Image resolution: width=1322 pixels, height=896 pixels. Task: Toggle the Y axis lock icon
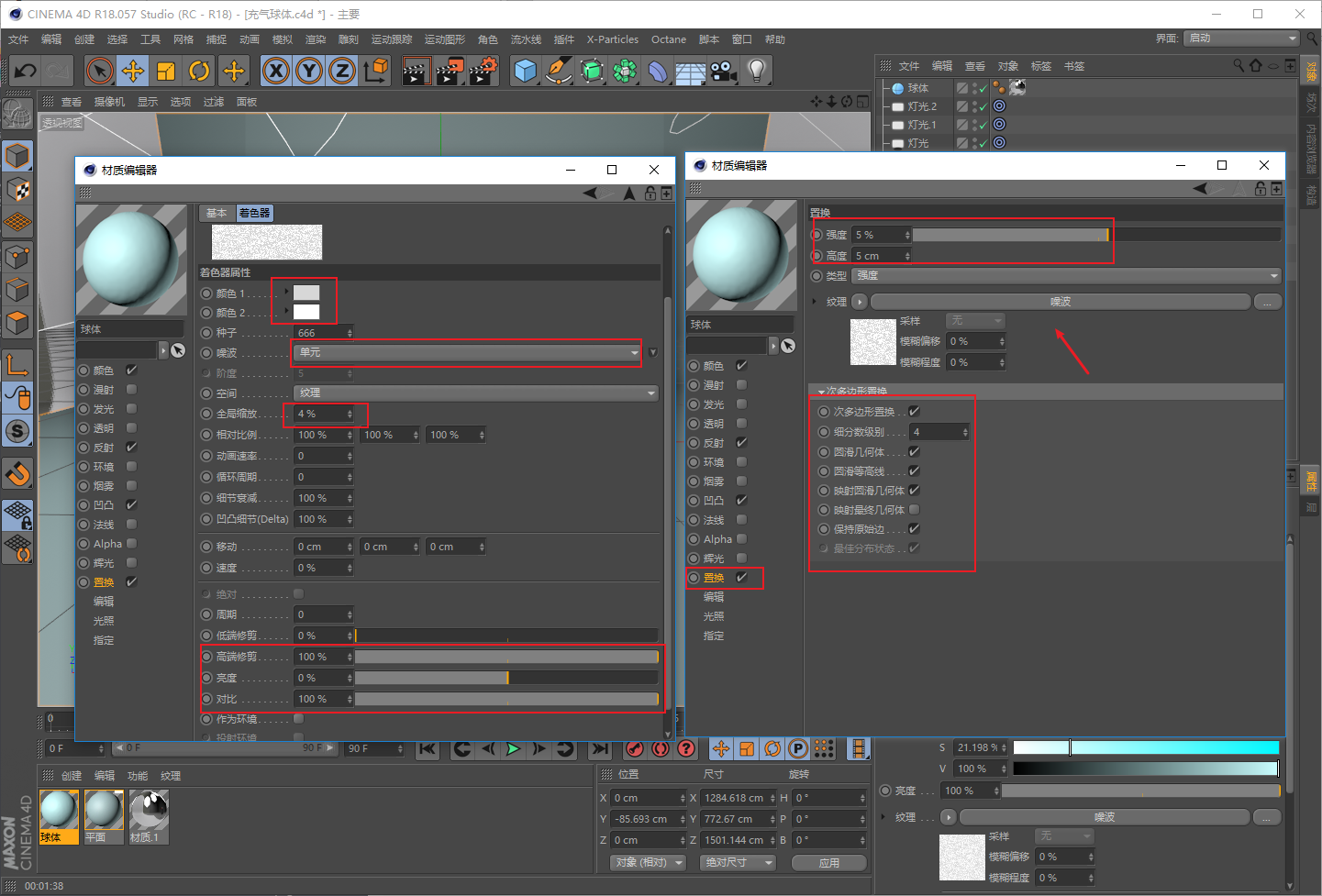click(x=309, y=71)
